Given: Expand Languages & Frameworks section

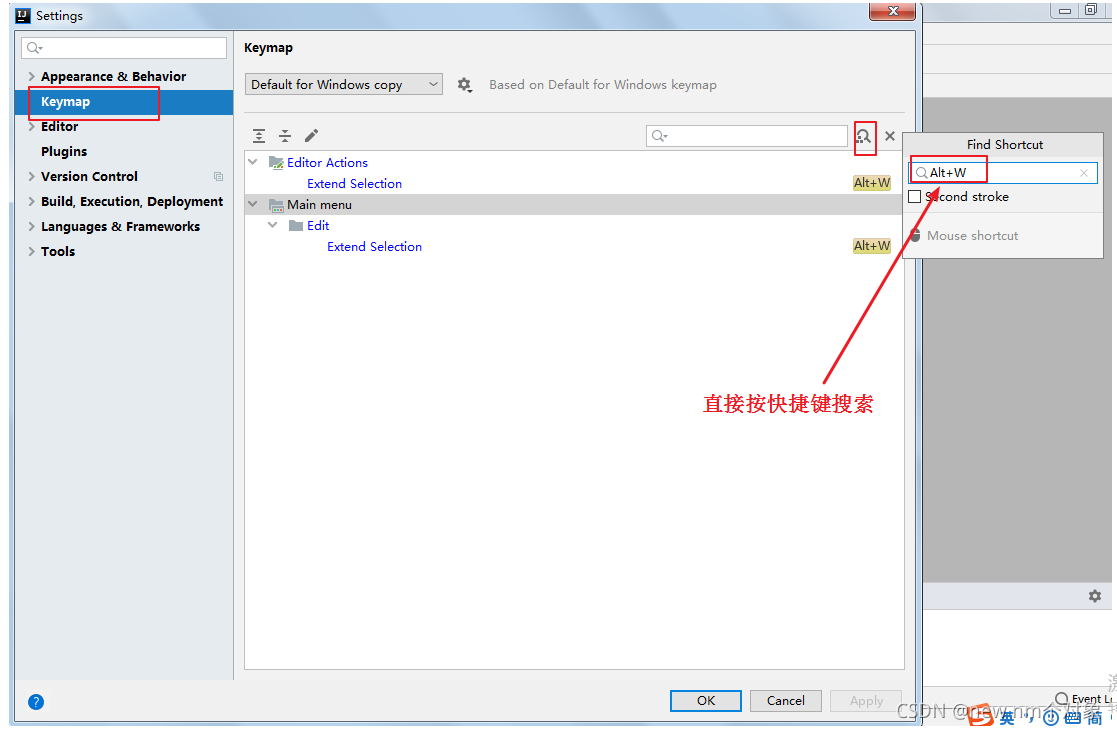Looking at the screenshot, I should [31, 227].
